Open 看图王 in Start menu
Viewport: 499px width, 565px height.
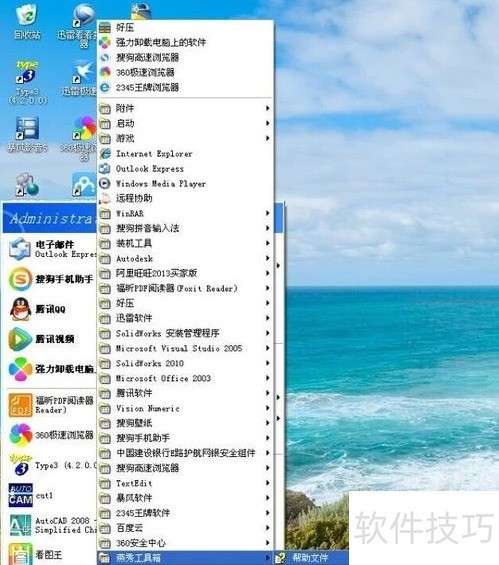52,554
